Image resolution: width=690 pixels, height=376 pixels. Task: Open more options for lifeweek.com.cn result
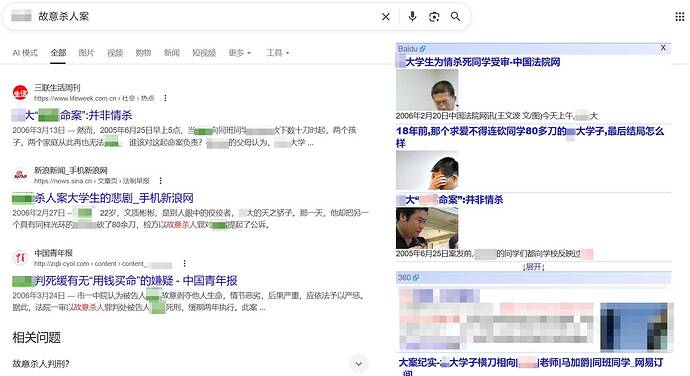pos(165,98)
